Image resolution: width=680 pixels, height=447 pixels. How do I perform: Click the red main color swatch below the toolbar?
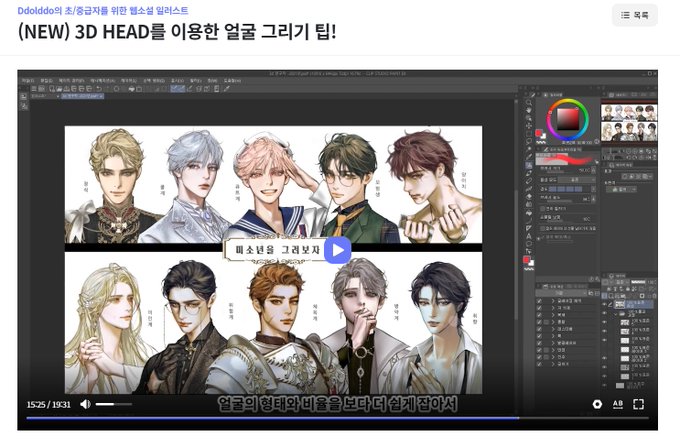click(x=526, y=260)
